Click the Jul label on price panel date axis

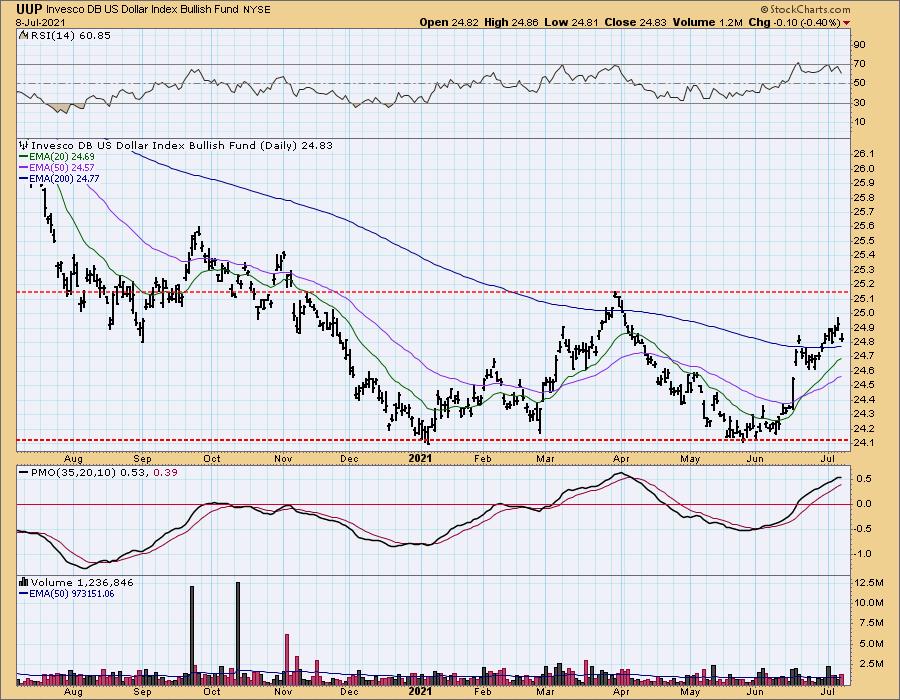[x=827, y=459]
